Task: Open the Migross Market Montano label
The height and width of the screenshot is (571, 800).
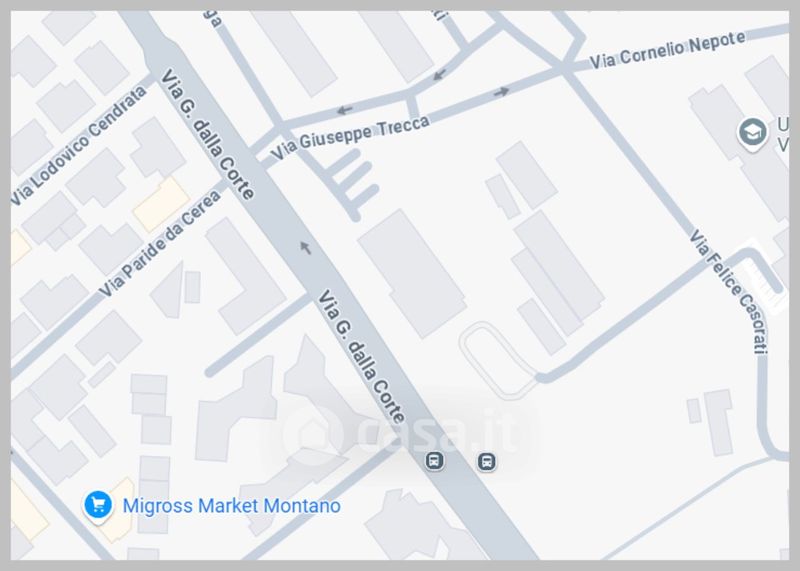Action: click(232, 506)
